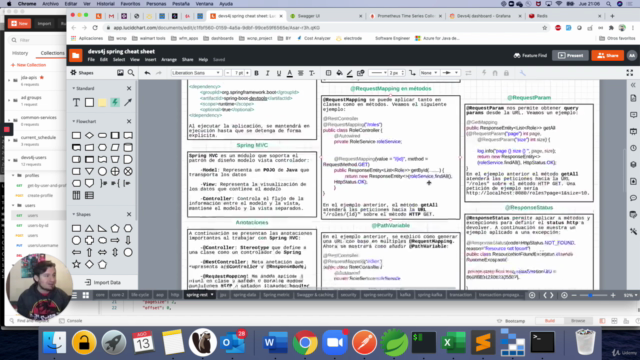Click the Import Data button
The width and height of the screenshot is (640, 360).
102,282
